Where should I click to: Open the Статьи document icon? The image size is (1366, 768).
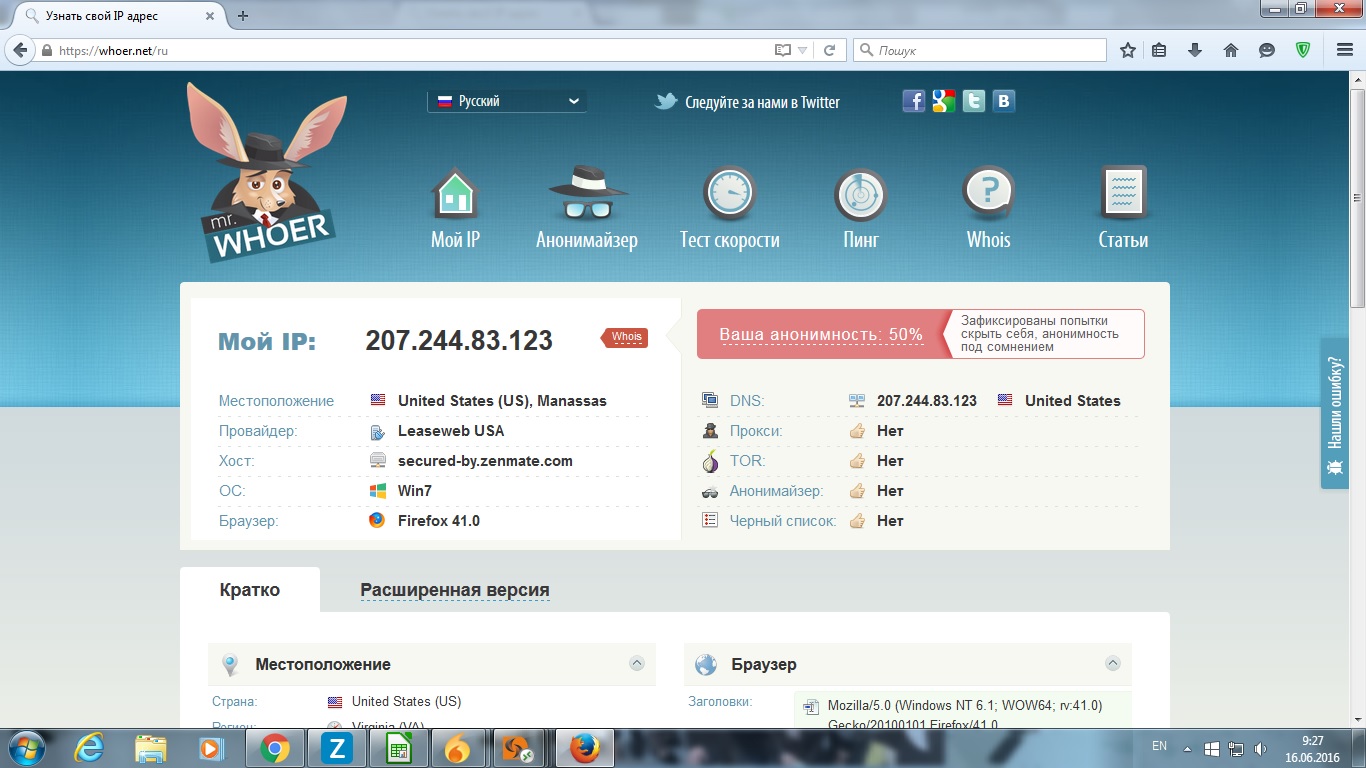1123,193
